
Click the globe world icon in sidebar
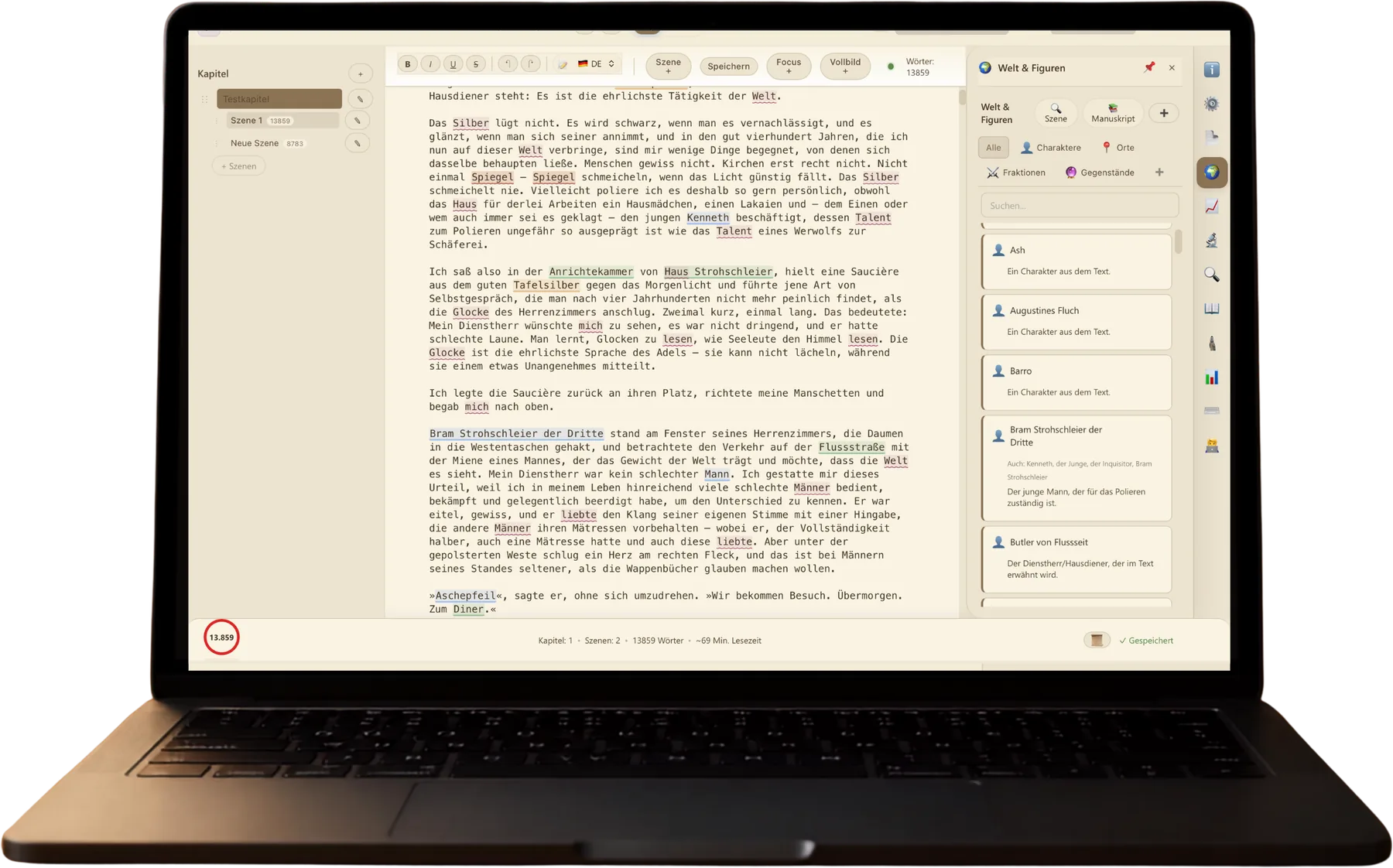pos(1212,172)
